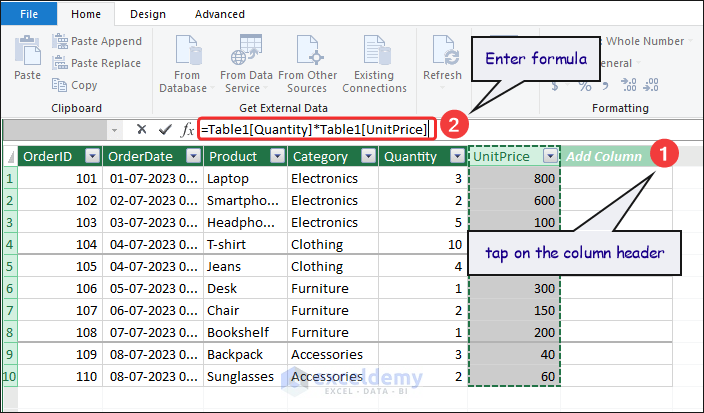Click the Category column header
Screen dimensions: 704x413
333,156
